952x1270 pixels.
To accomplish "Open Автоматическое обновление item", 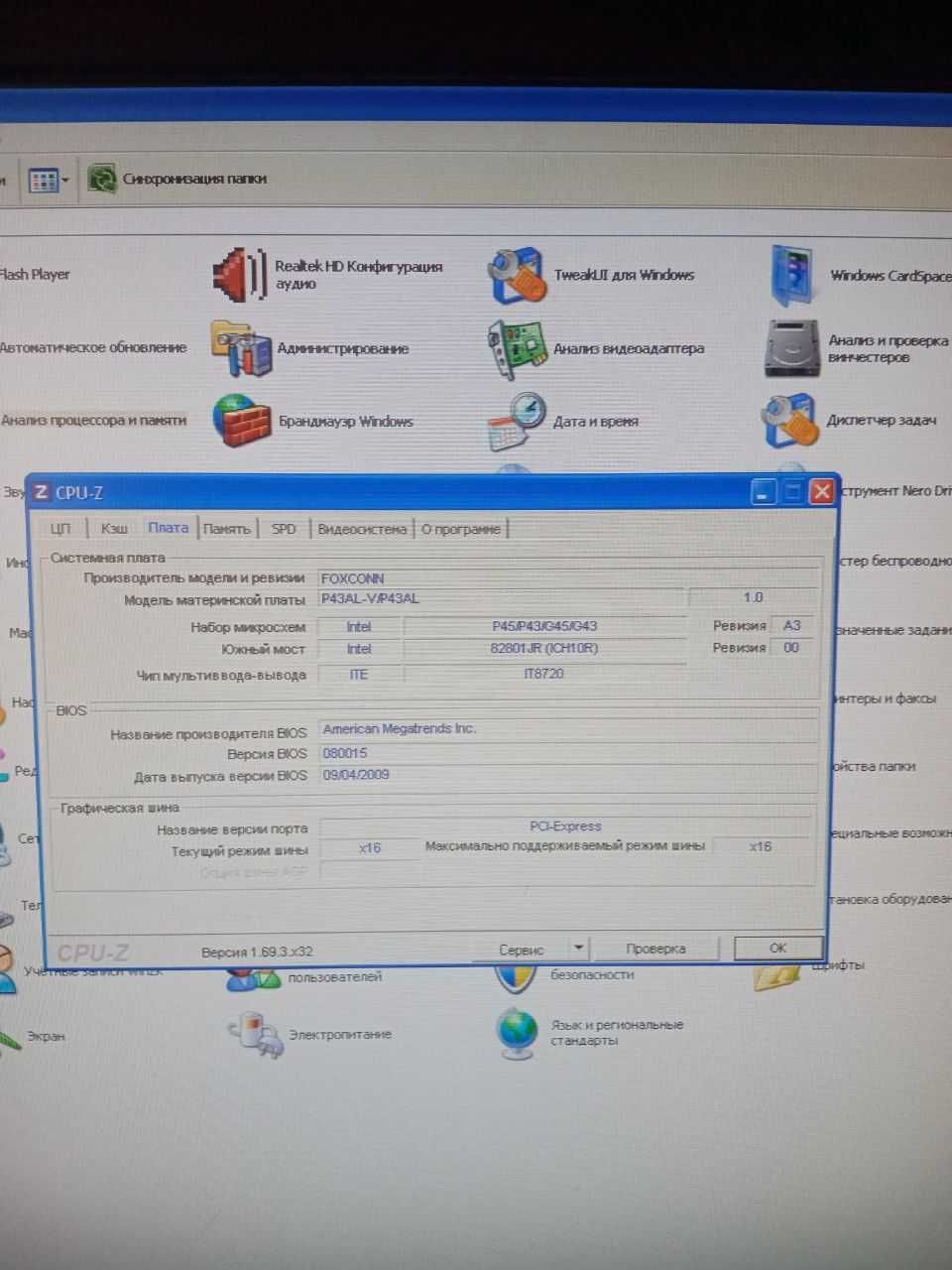I will pos(93,348).
